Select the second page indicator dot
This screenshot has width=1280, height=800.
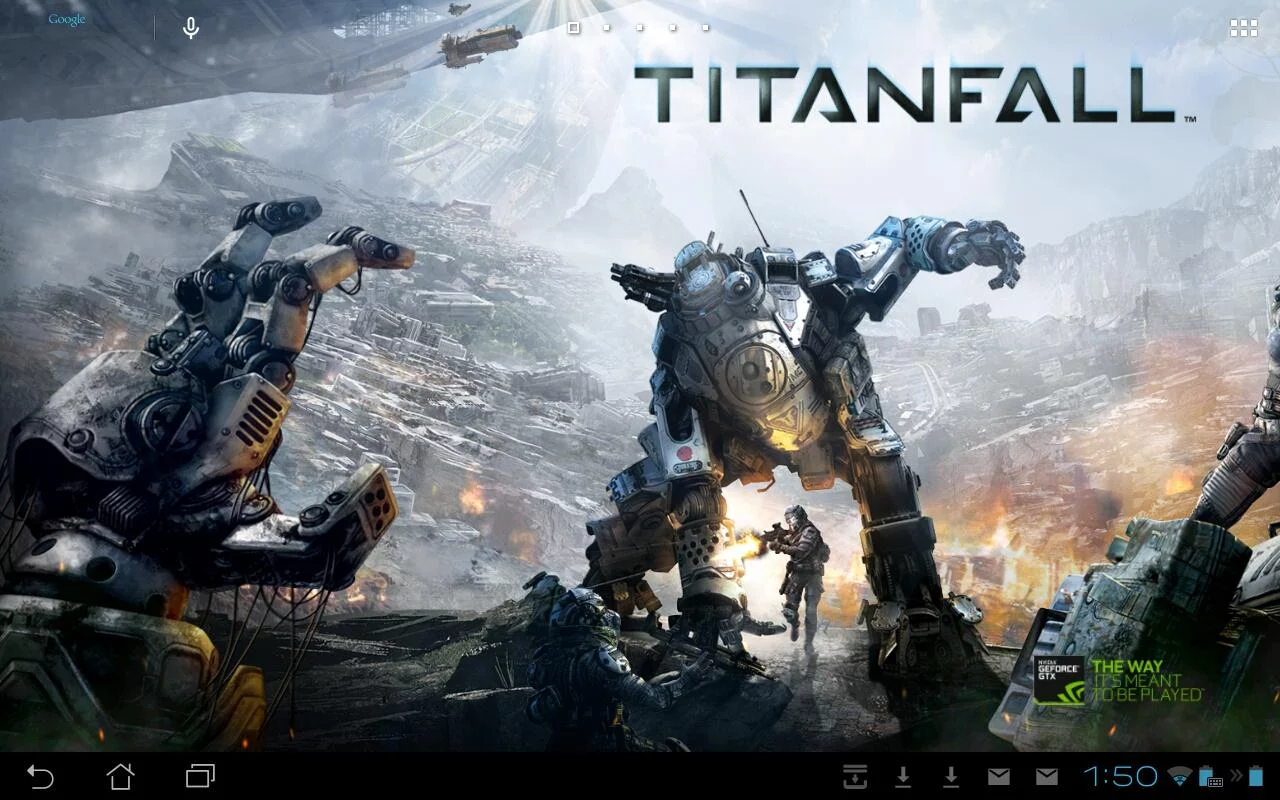(606, 28)
